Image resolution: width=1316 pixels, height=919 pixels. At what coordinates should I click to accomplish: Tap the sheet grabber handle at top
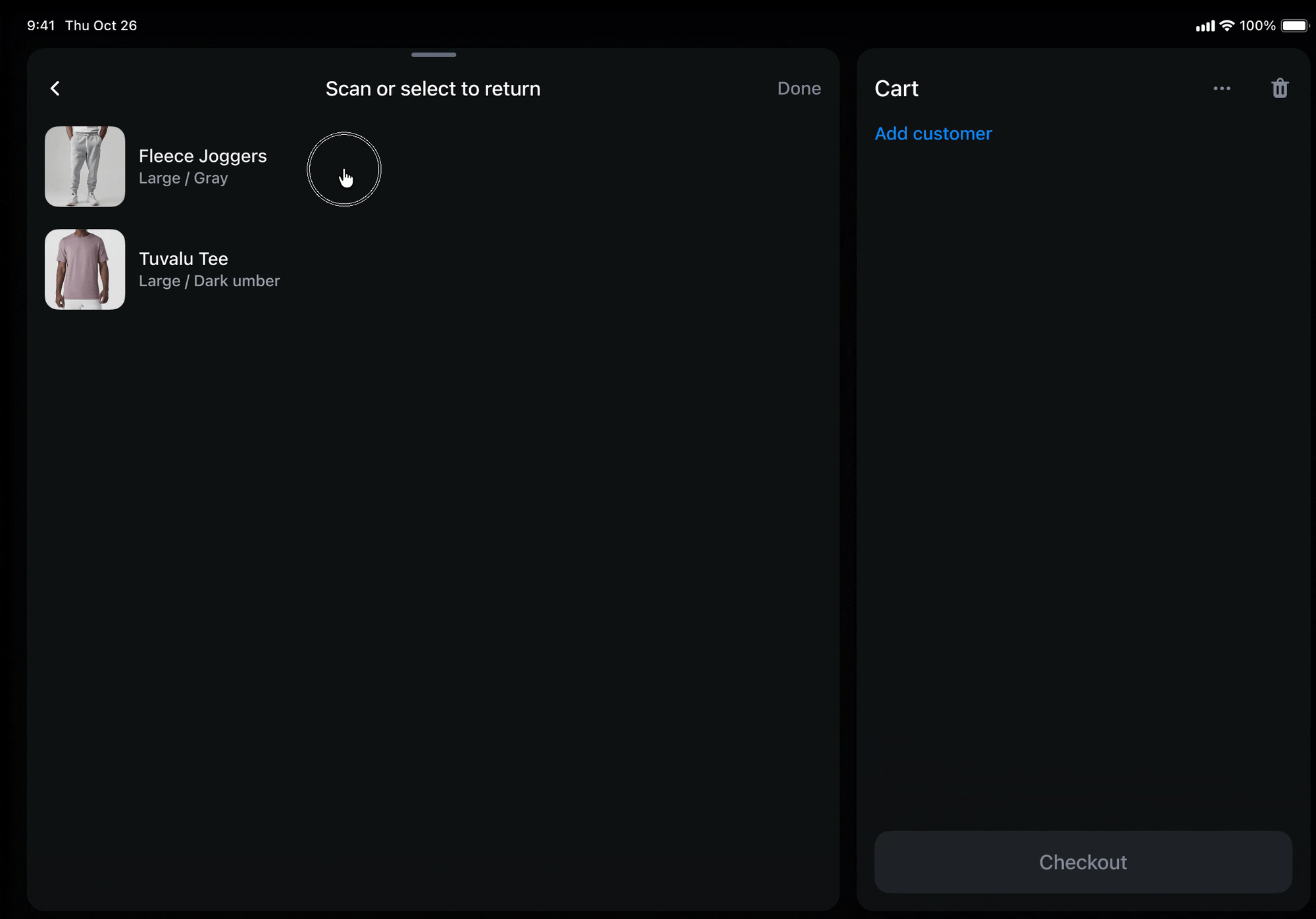coord(434,55)
